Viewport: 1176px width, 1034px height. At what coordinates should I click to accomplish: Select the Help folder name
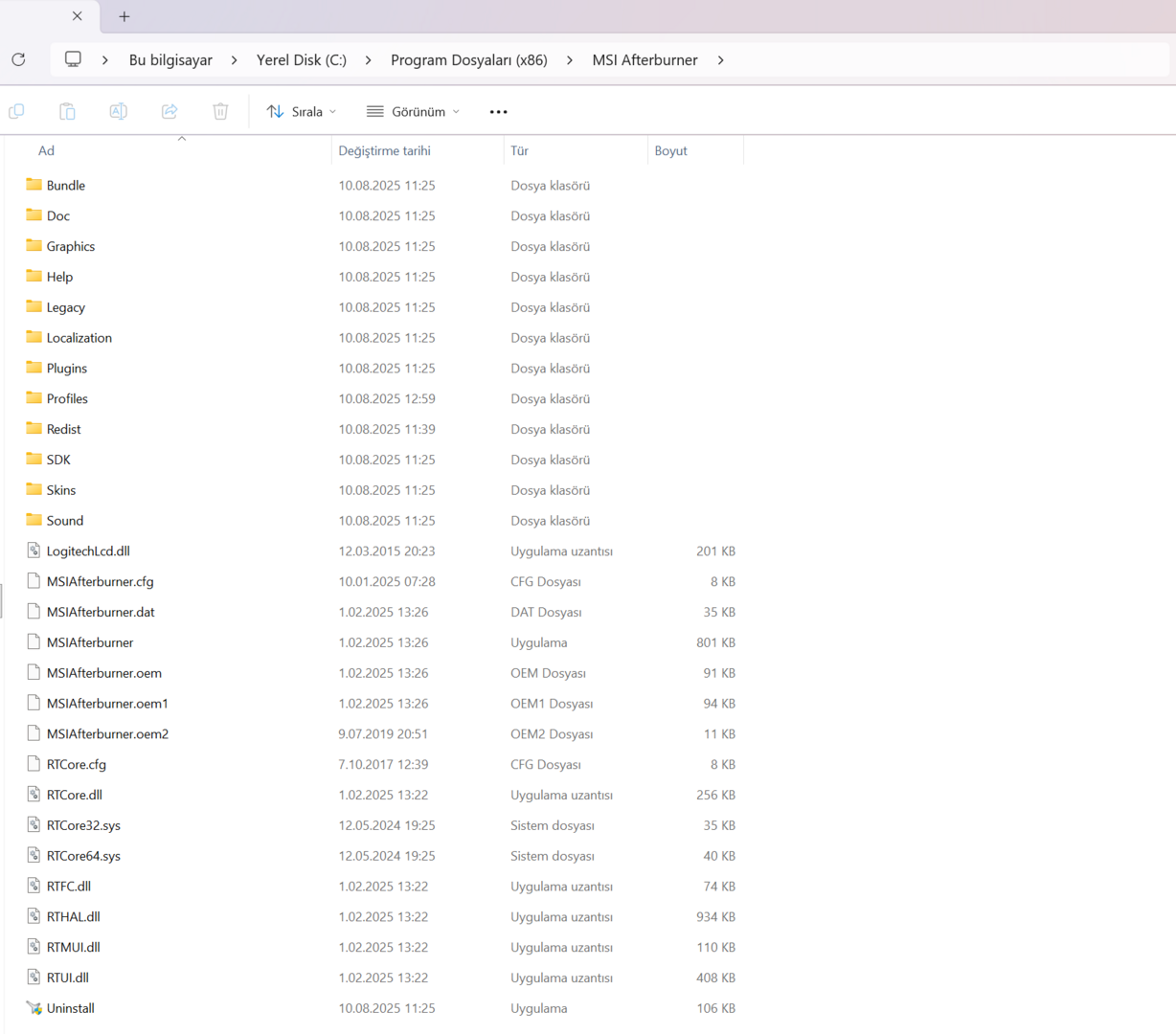coord(59,277)
